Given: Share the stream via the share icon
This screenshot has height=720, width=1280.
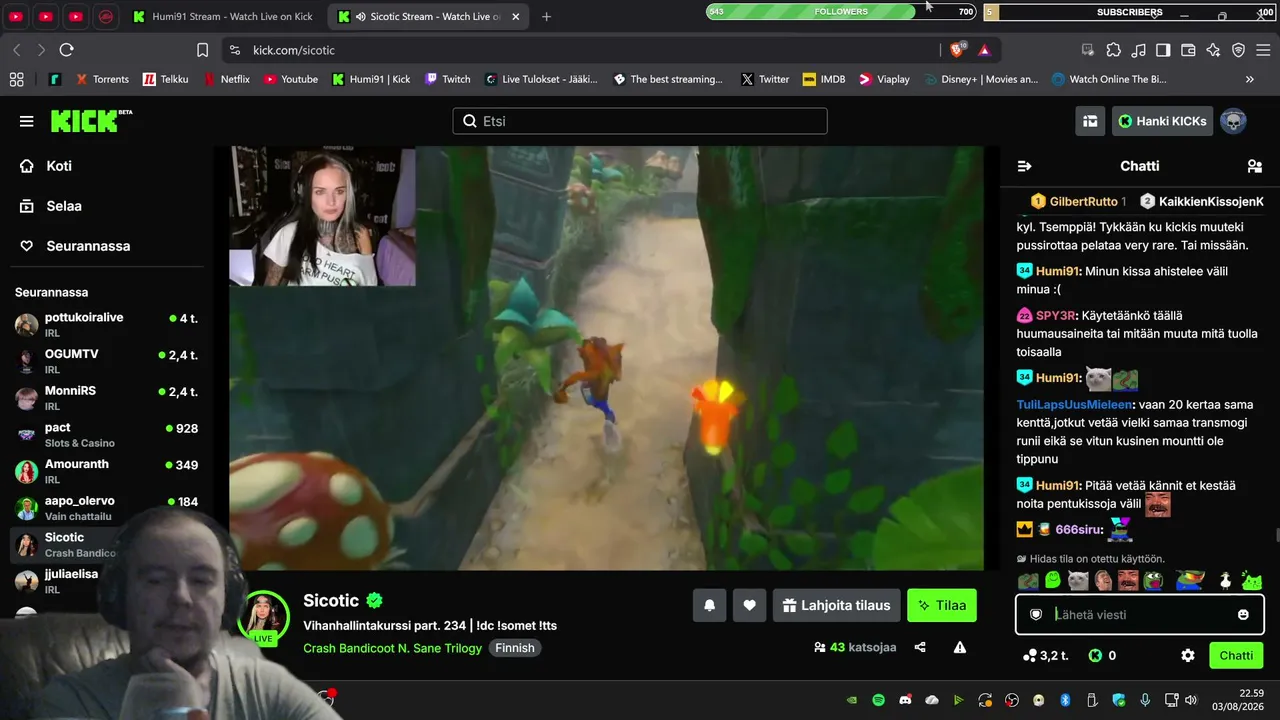Looking at the screenshot, I should point(920,647).
